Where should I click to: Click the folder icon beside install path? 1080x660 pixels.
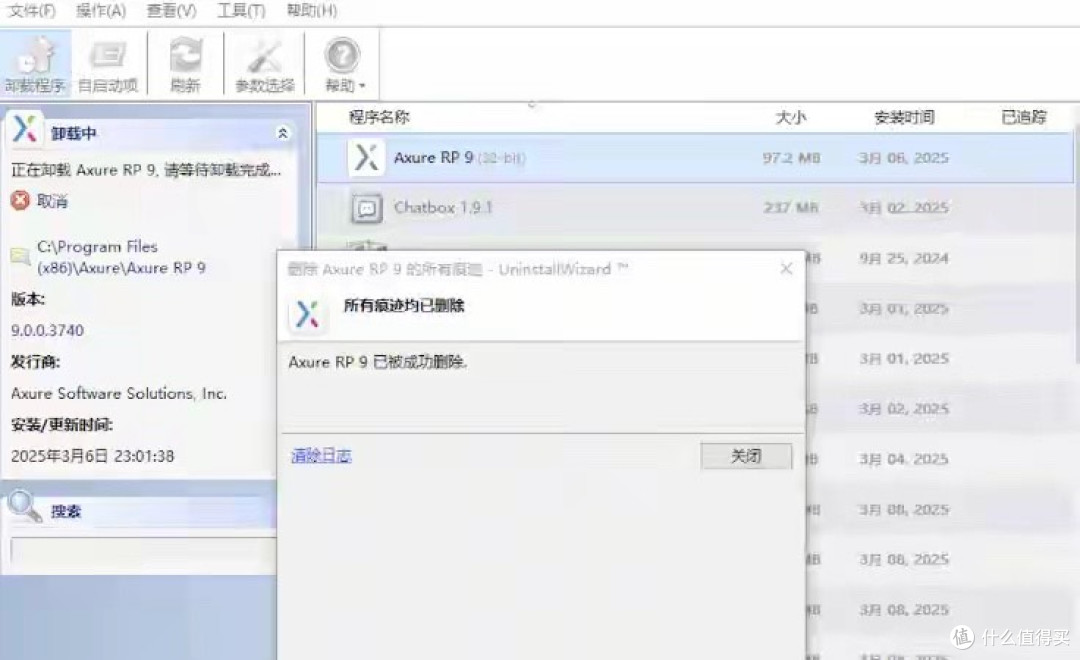tap(21, 256)
